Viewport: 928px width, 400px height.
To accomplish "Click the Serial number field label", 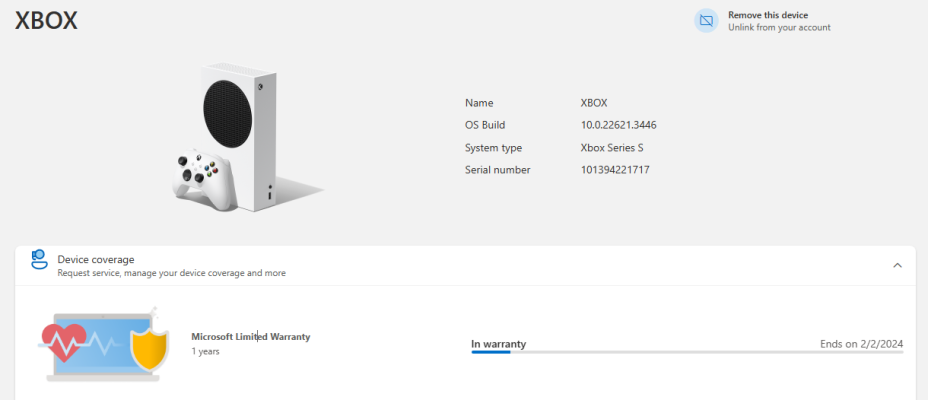I will pyautogui.click(x=498, y=170).
